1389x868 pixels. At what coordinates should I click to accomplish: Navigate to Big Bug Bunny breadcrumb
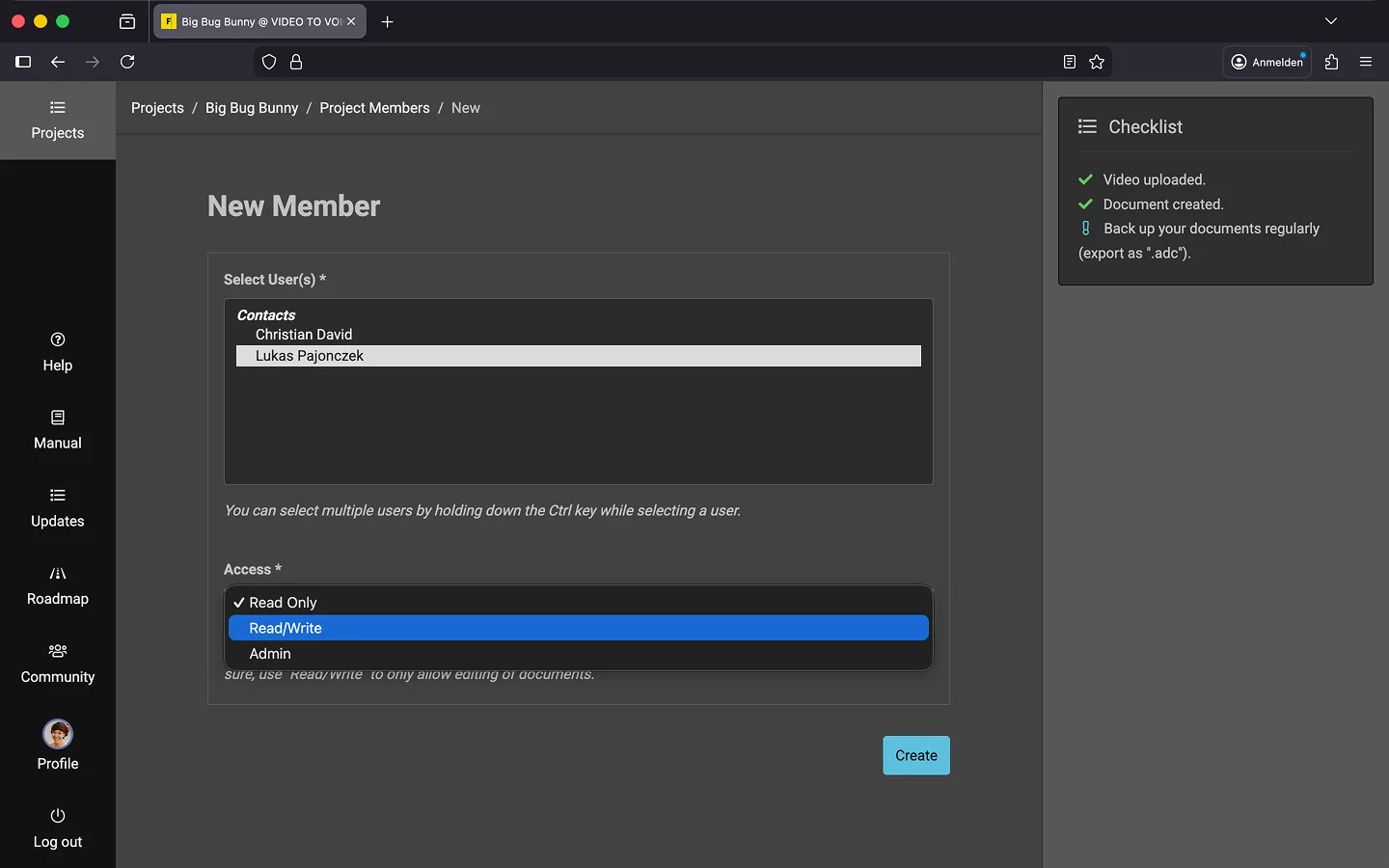[252, 108]
